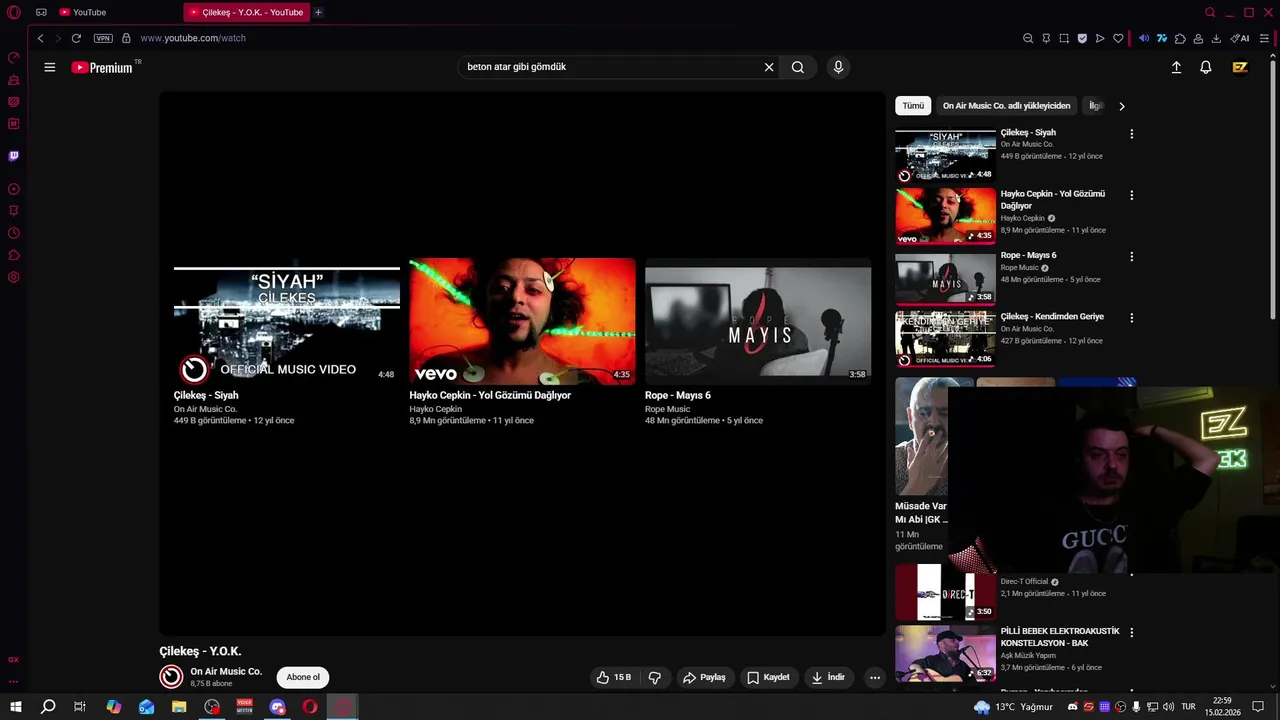1280x720 pixels.
Task: Switch to the 'YouTube' browser tab
Action: click(x=82, y=12)
